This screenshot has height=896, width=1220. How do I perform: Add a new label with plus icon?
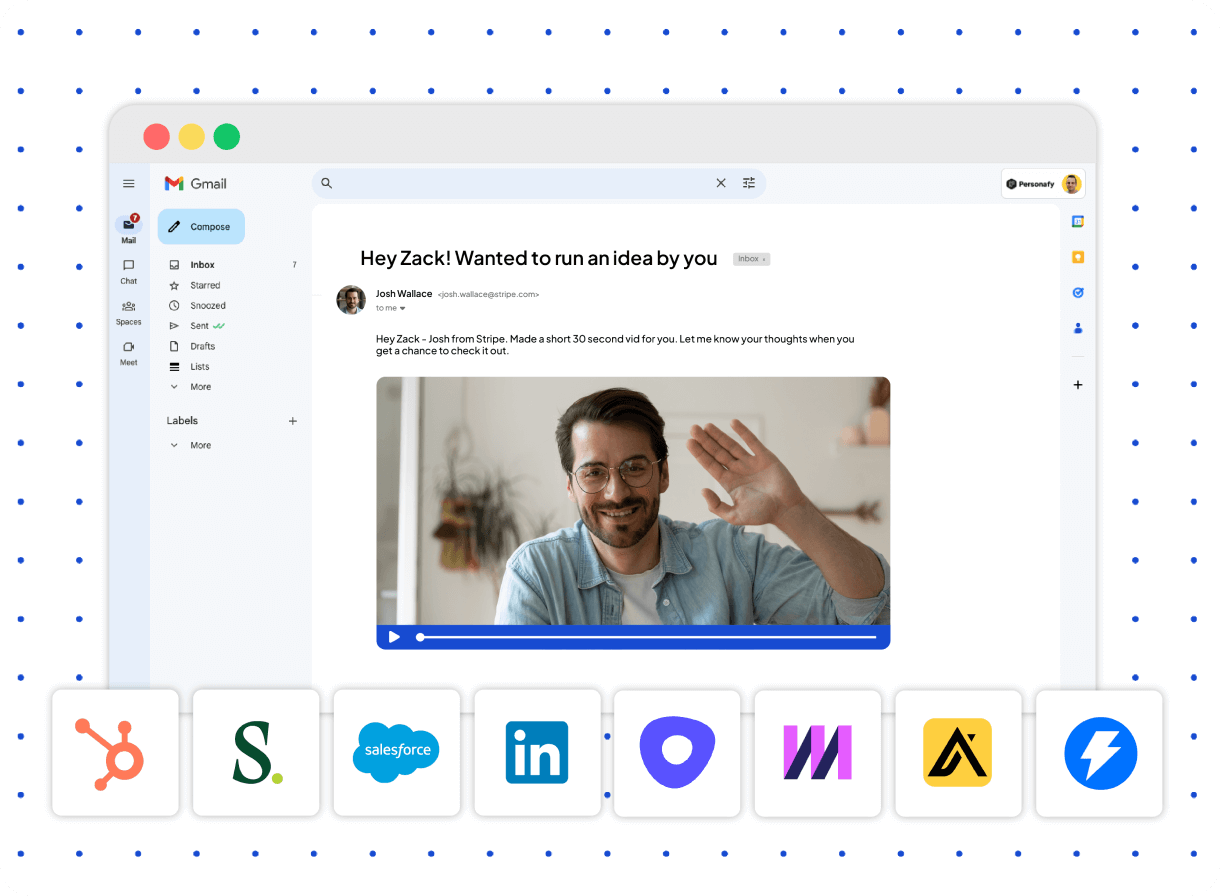pyautogui.click(x=293, y=421)
